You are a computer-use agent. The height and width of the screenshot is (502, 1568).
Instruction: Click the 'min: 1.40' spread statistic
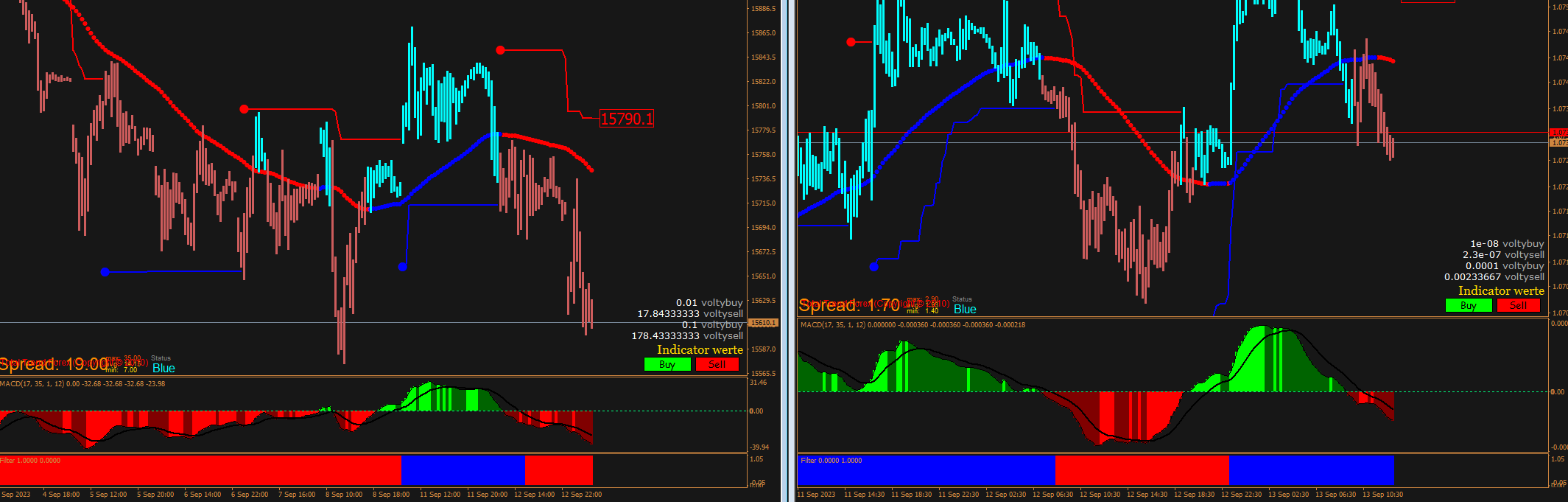(x=923, y=311)
